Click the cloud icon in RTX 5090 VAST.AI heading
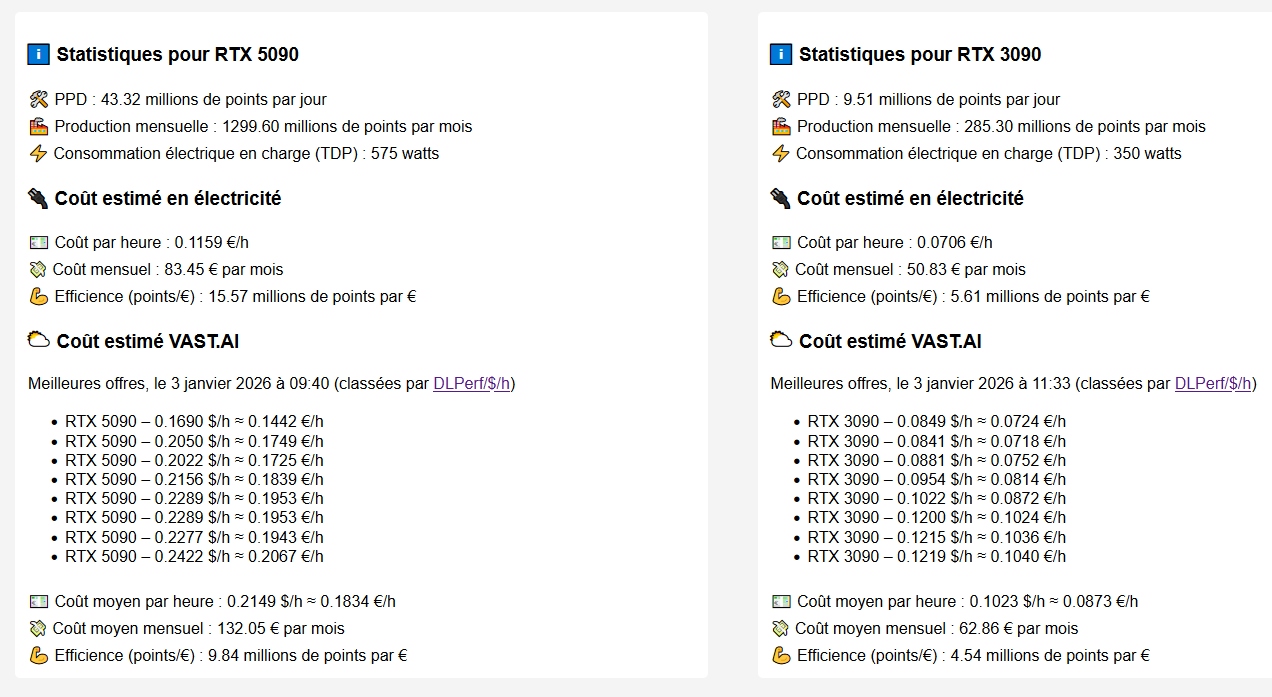The height and width of the screenshot is (697, 1272). click(39, 341)
